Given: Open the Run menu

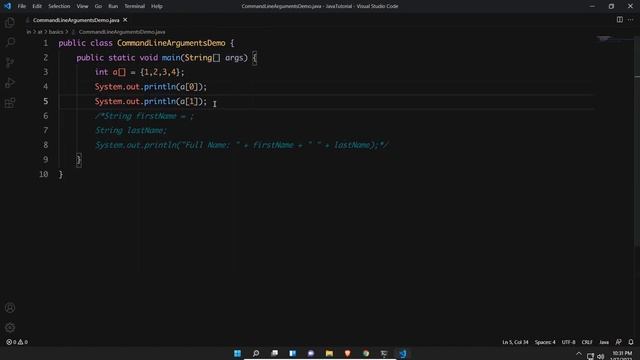Looking at the screenshot, I should tap(113, 6).
